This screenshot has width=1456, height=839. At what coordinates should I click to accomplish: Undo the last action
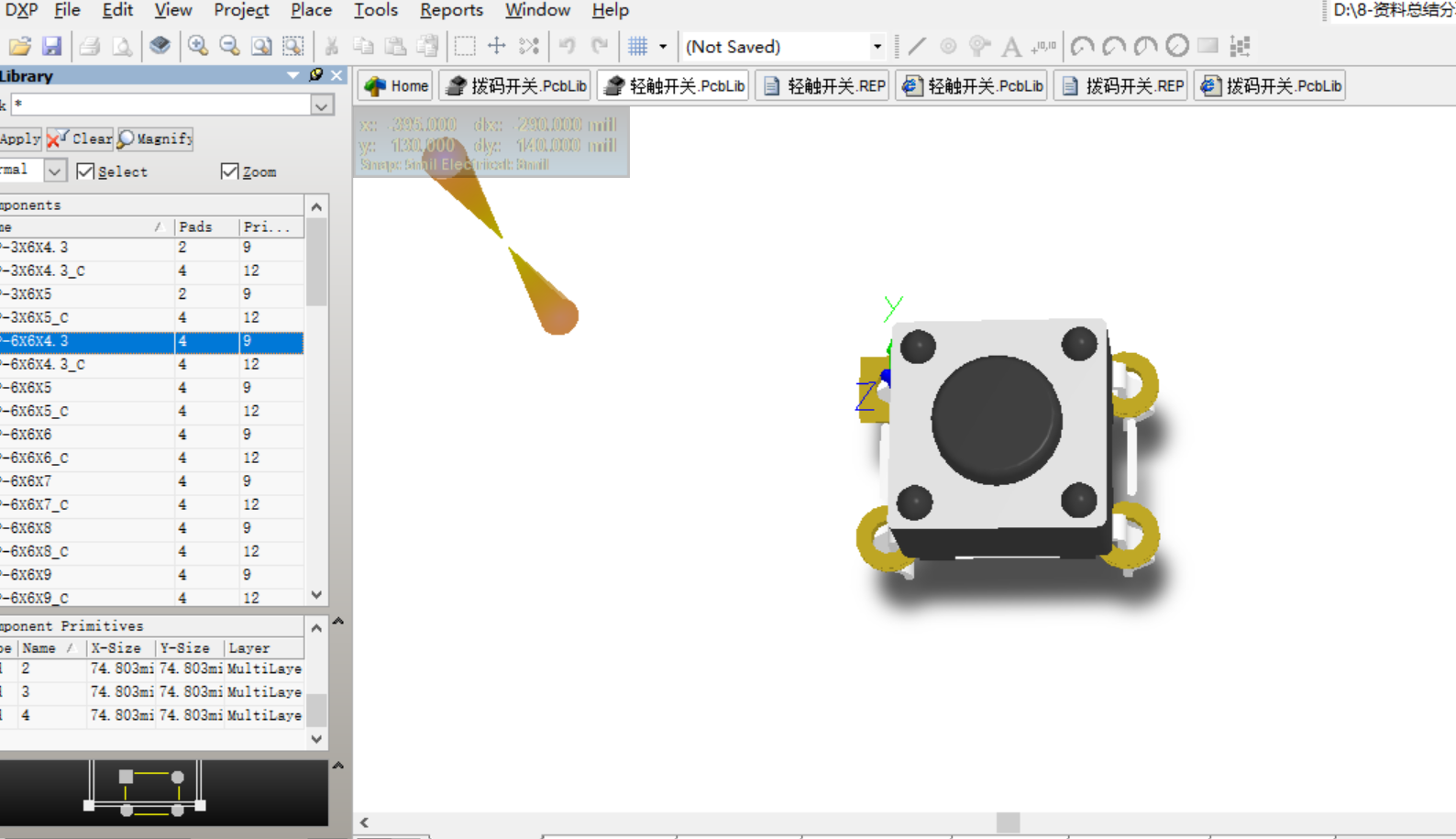pyautogui.click(x=568, y=46)
